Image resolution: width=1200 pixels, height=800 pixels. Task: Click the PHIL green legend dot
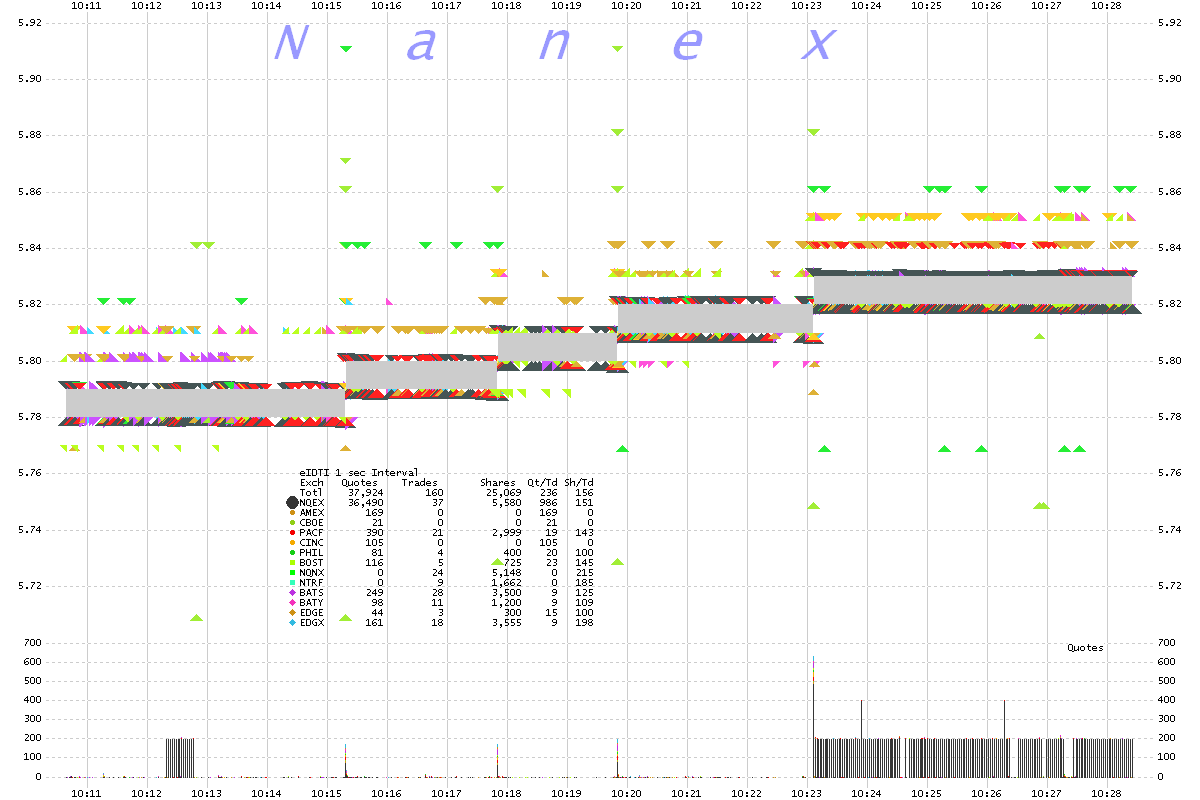click(292, 553)
